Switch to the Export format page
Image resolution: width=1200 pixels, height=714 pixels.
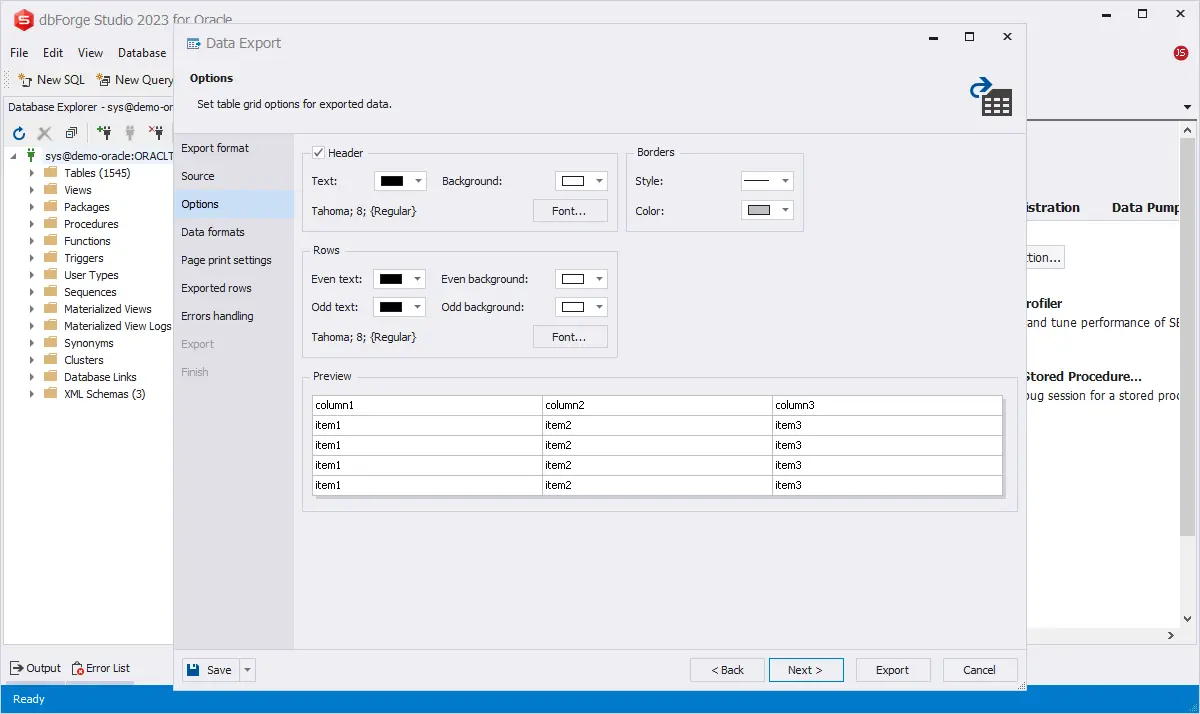pos(215,148)
